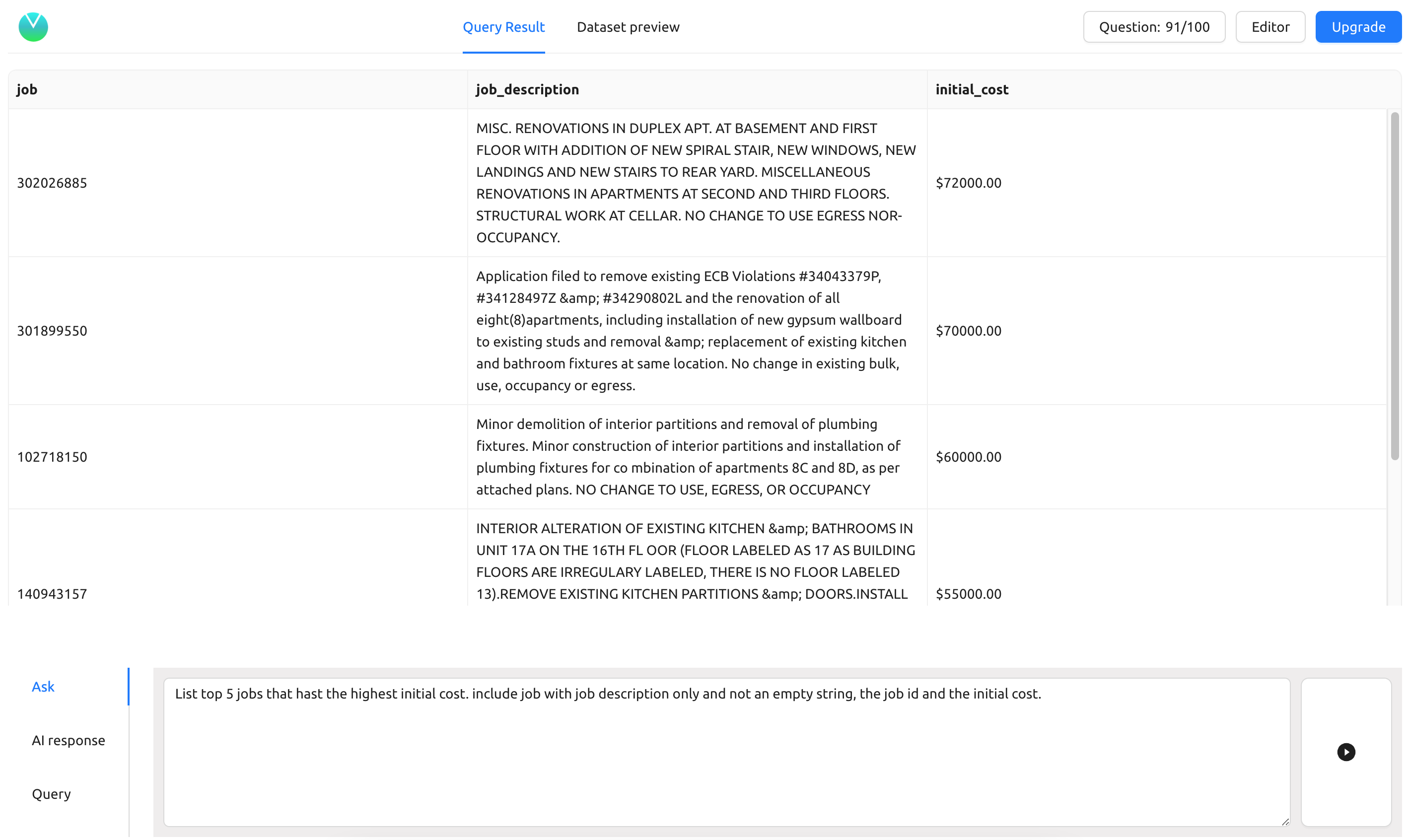Image resolution: width=1408 pixels, height=840 pixels.
Task: Click job id 102718150 cell
Action: click(52, 457)
